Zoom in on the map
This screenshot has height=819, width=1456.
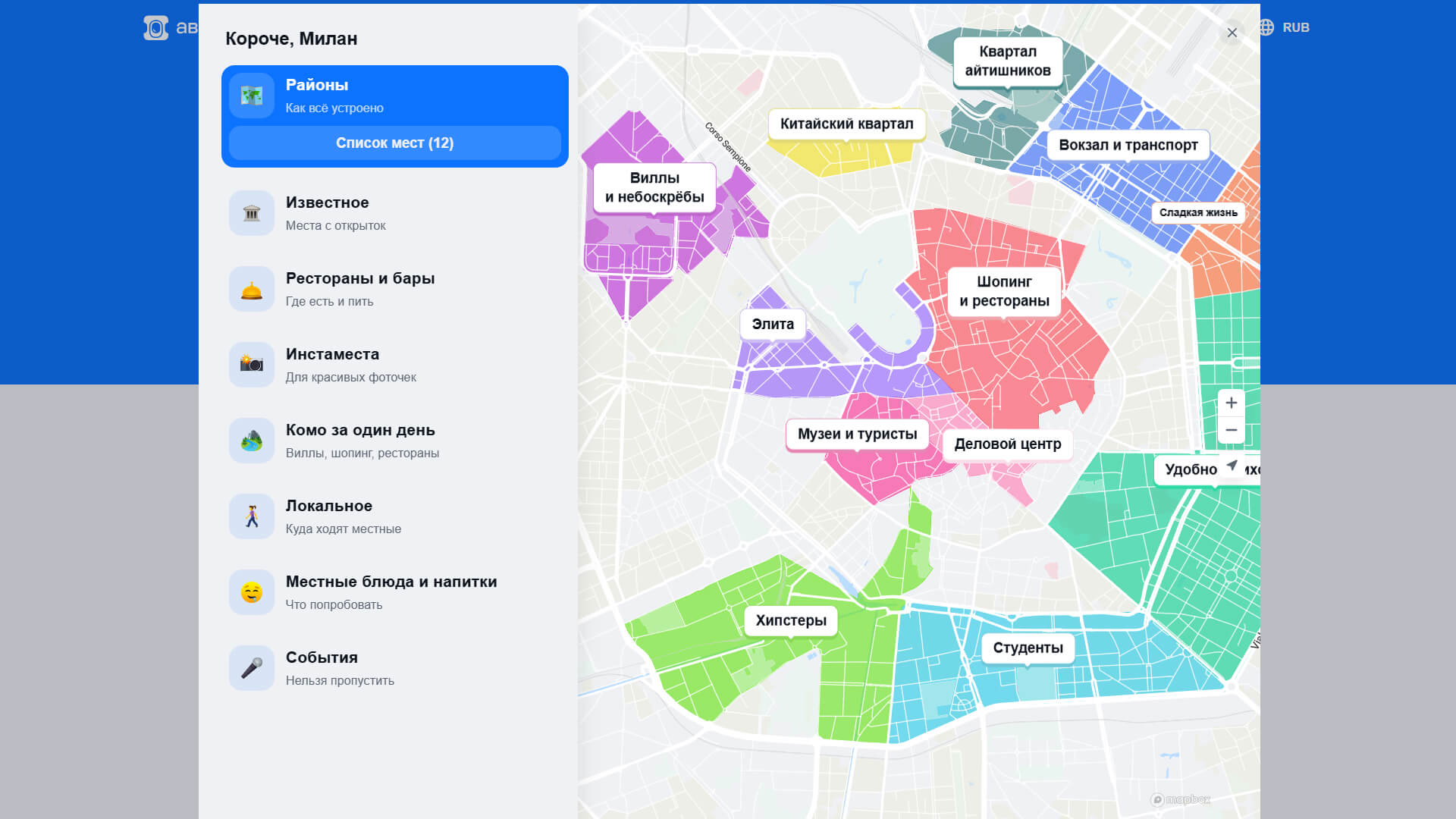(x=1231, y=403)
